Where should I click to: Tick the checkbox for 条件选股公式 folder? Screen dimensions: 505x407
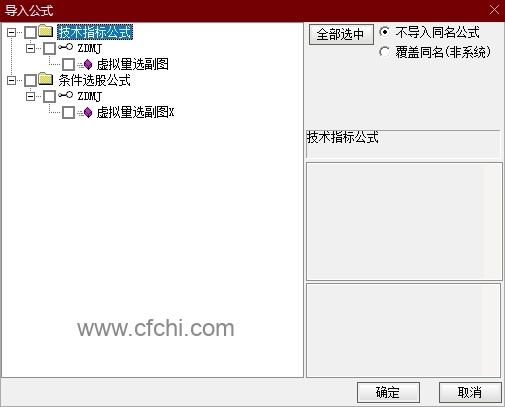[30, 80]
